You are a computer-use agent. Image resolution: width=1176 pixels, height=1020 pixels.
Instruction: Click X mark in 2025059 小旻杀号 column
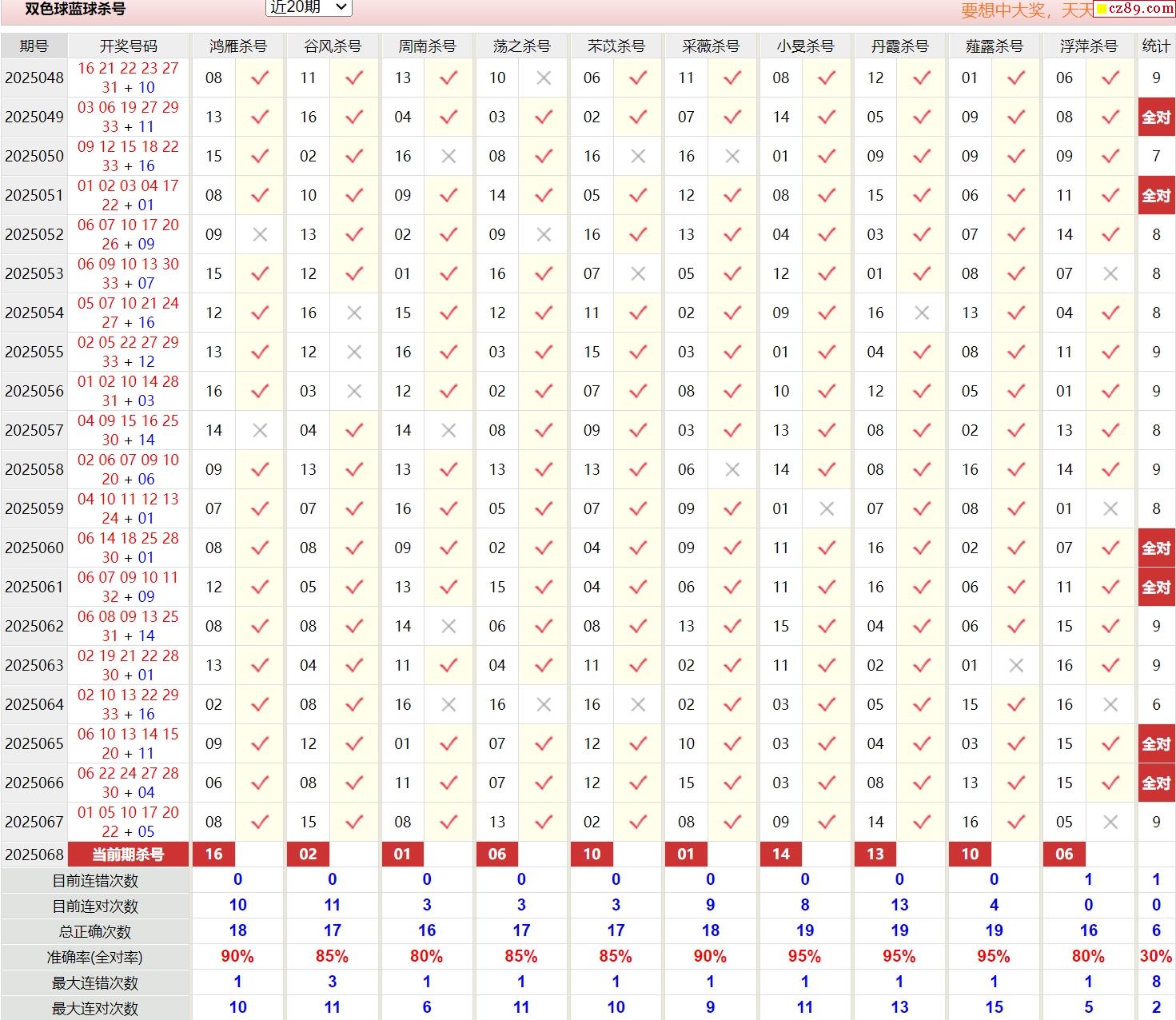[x=827, y=508]
